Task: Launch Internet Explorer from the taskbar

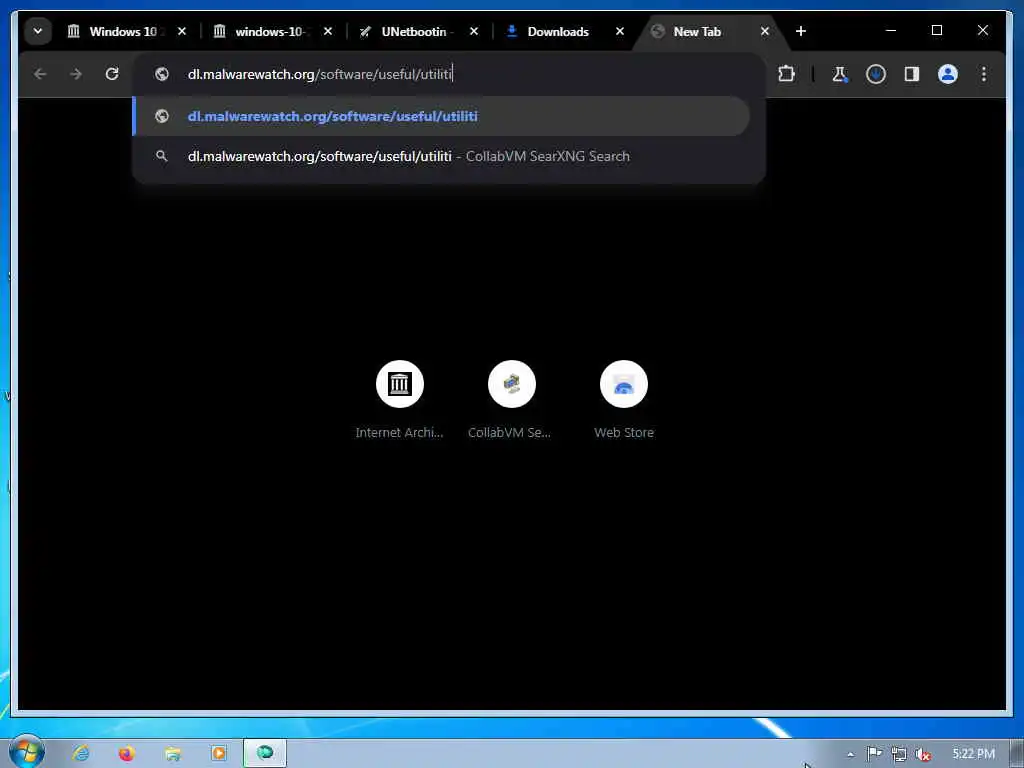Action: tap(81, 753)
